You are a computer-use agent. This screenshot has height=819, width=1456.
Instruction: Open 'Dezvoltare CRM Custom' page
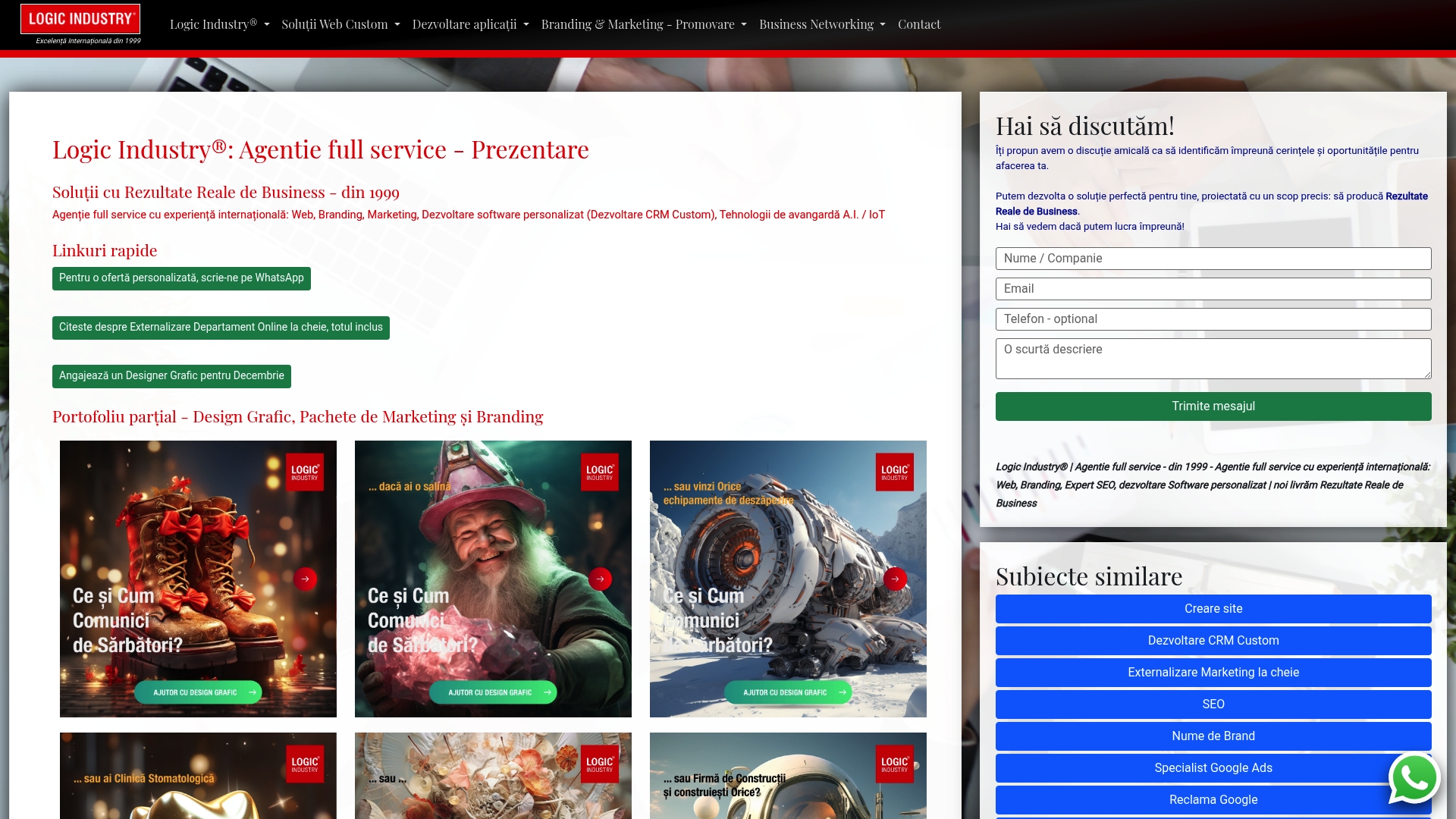1213,640
